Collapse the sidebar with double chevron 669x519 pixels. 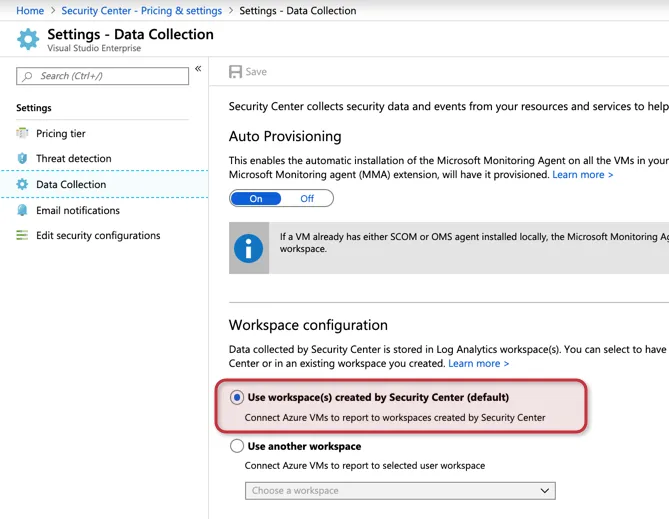point(198,68)
